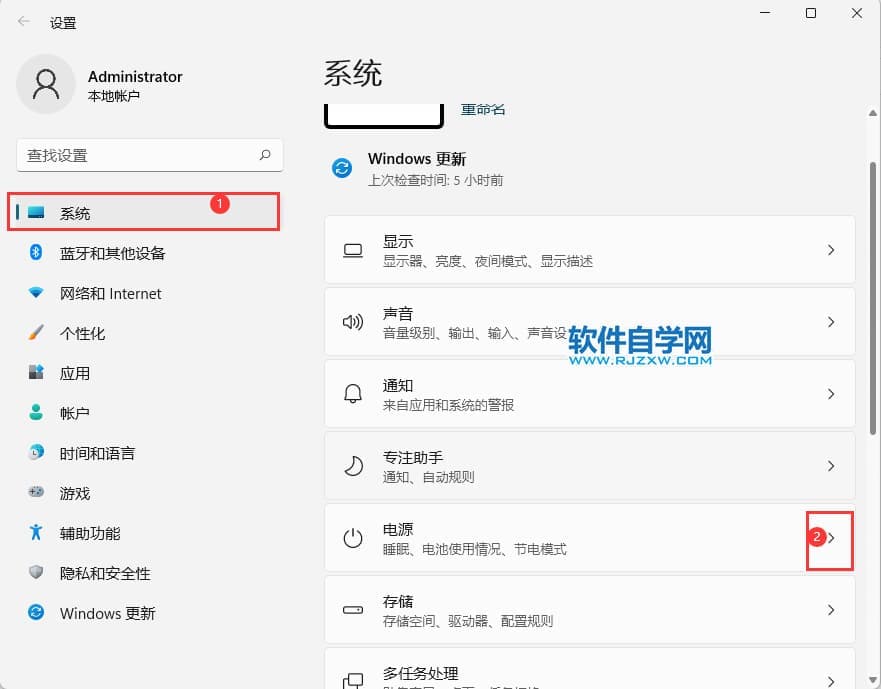Expand the 显示 settings chevron
The image size is (881, 689).
point(830,250)
